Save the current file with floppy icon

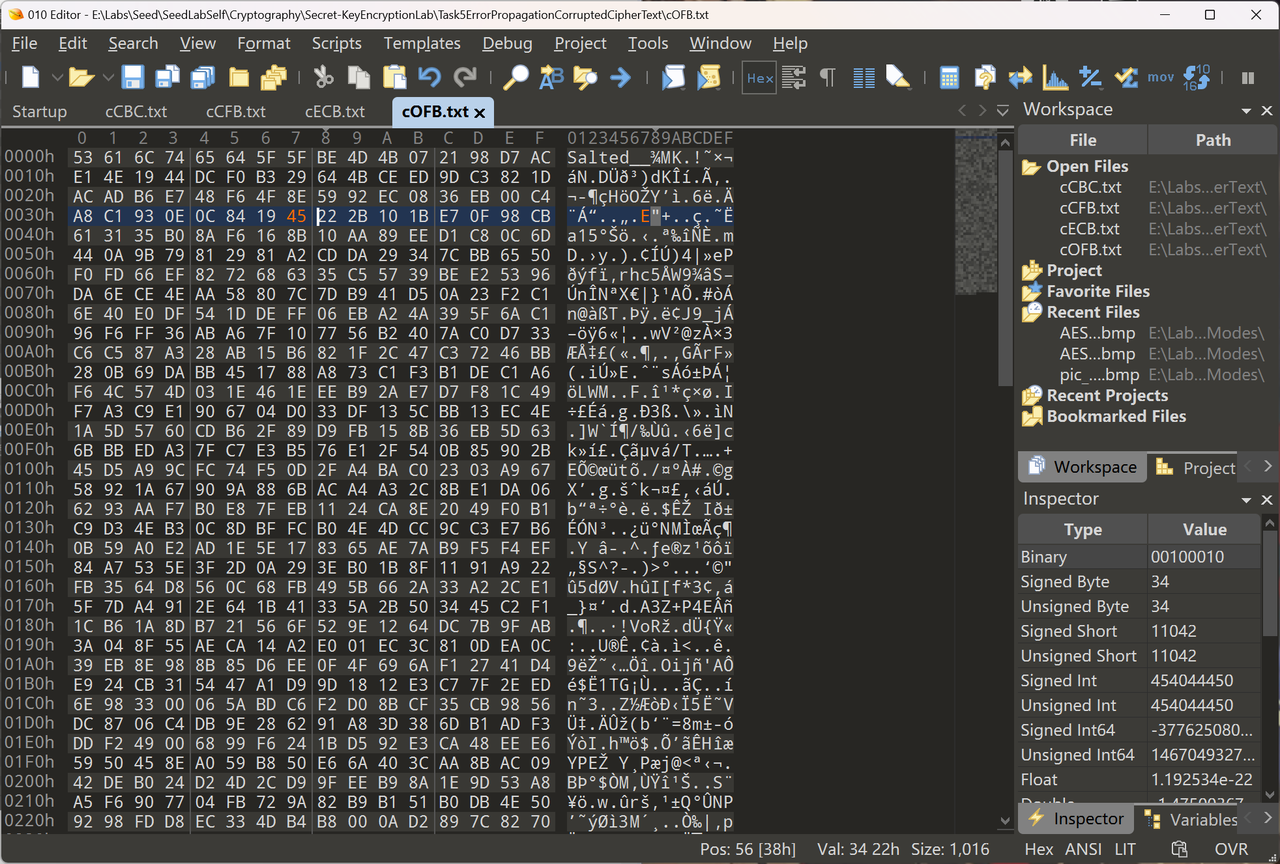(133, 77)
